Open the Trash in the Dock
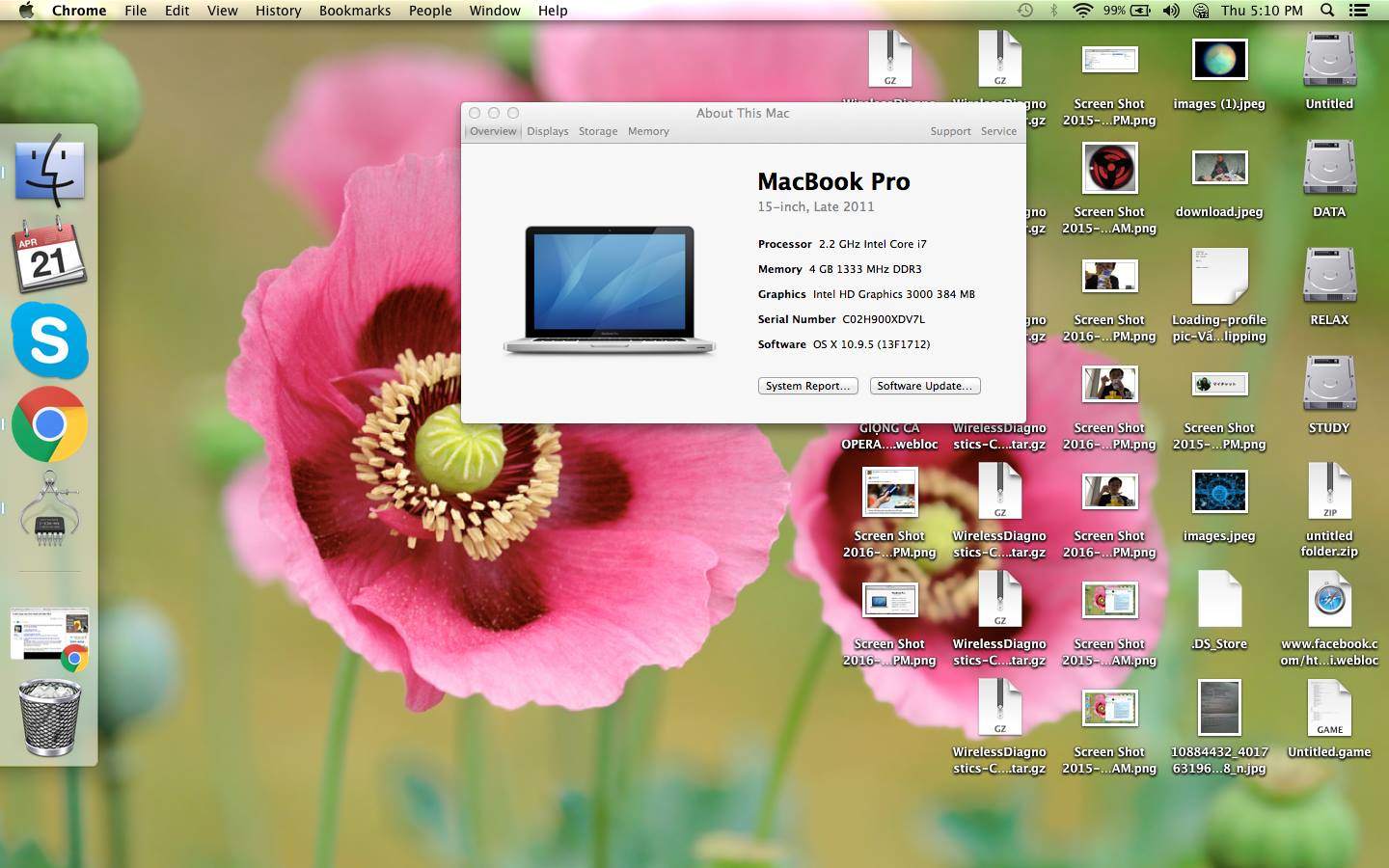Viewport: 1389px width, 868px height. point(49,718)
